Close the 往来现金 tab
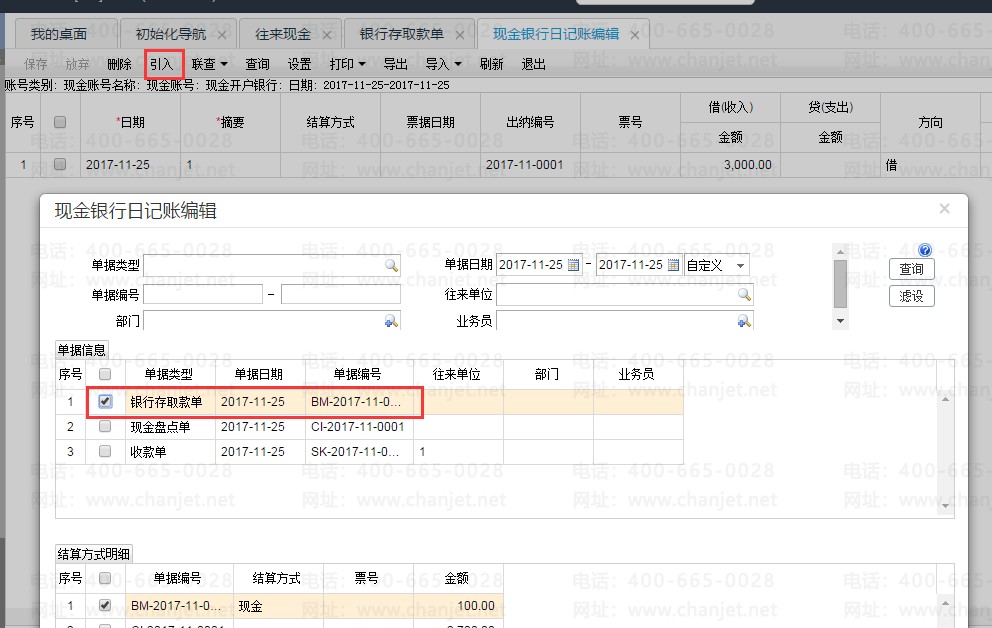This screenshot has height=628, width=992. (326, 35)
